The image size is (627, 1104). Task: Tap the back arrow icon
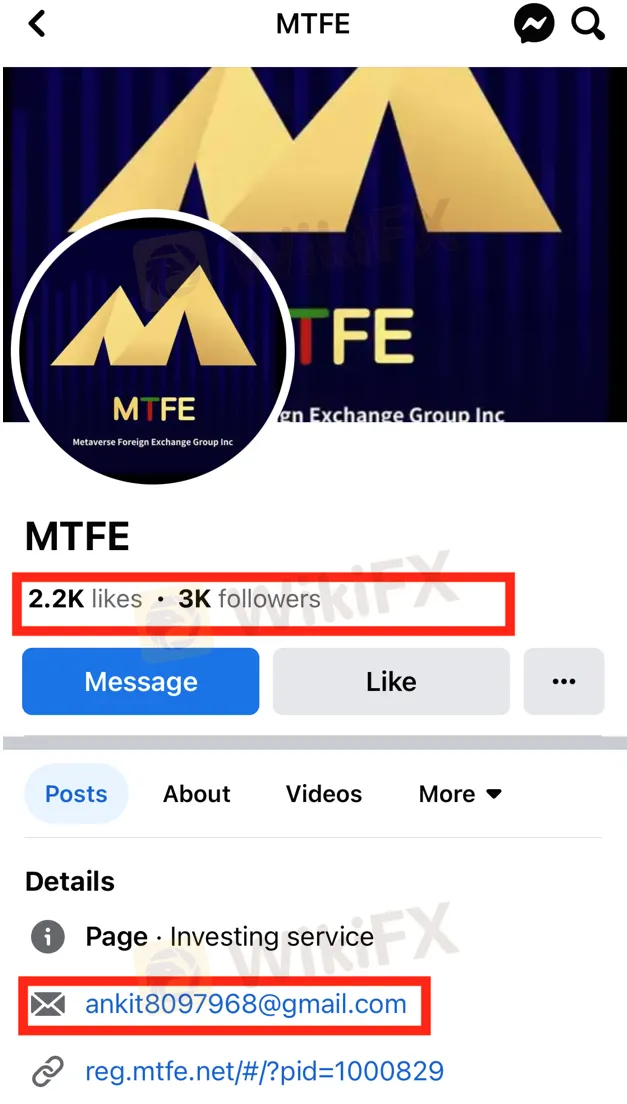pos(37,23)
